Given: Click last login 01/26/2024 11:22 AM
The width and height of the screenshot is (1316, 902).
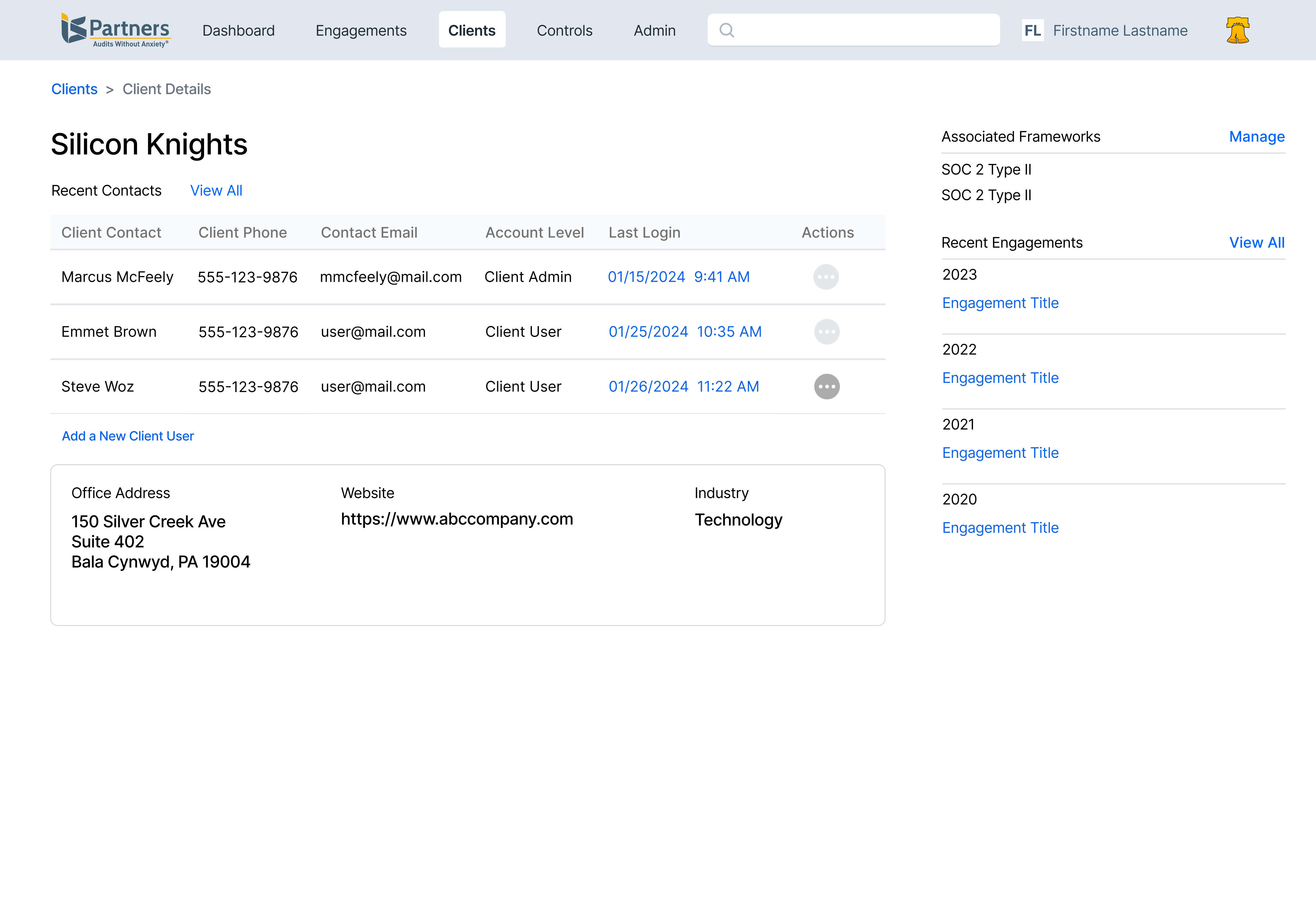Looking at the screenshot, I should 684,387.
